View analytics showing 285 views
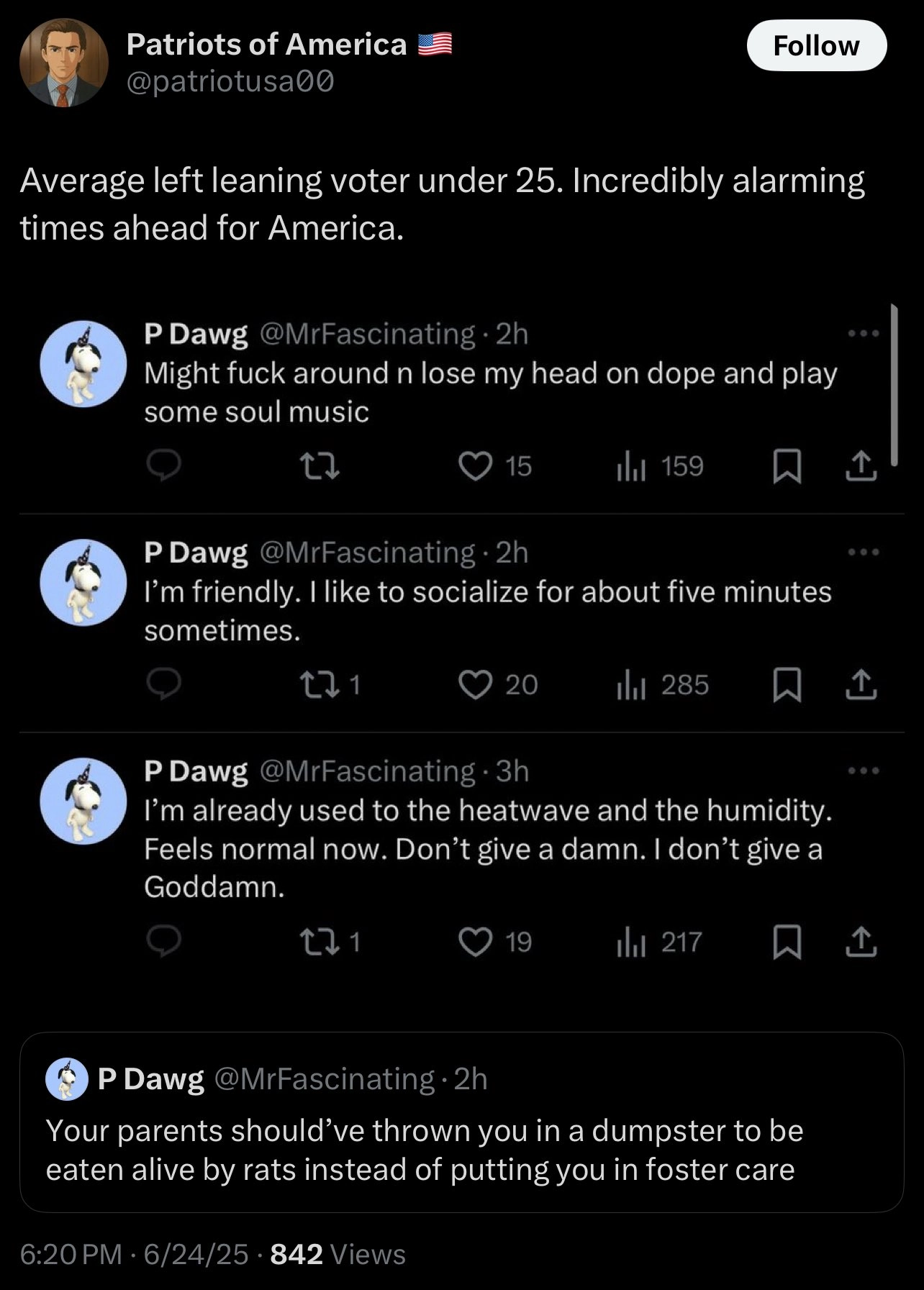Viewport: 924px width, 1290px height. 662,685
